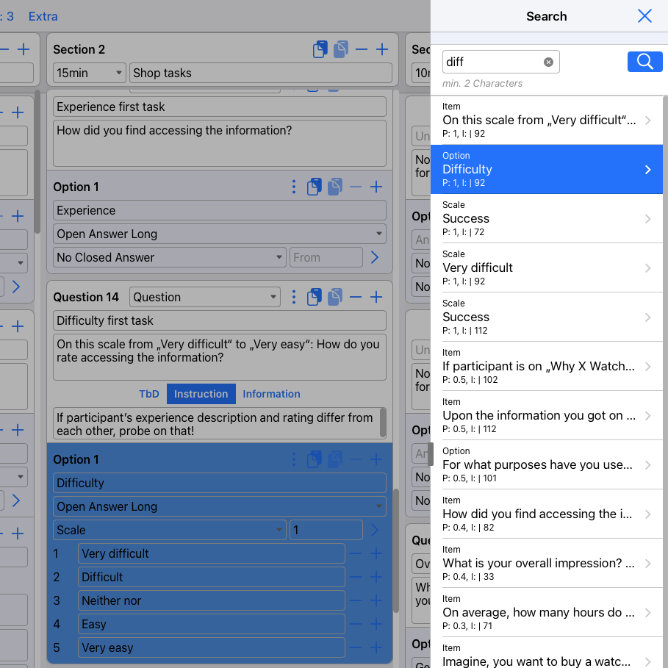Viewport: 668px width, 668px height.
Task: Open result 'Upon the information you got on'
Action: [547, 415]
